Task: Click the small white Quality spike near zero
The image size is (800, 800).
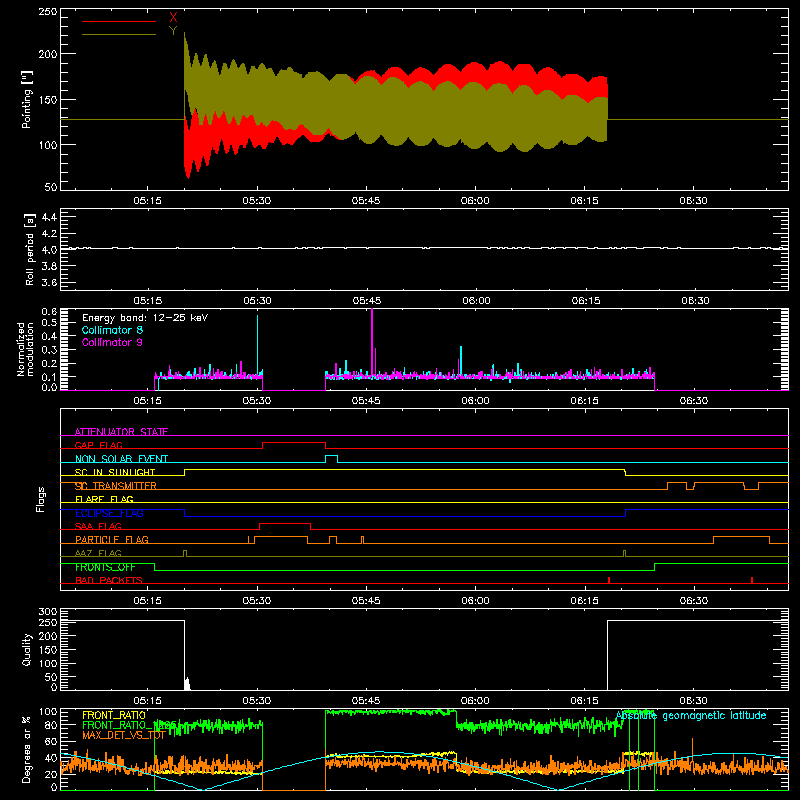Action: (x=187, y=684)
